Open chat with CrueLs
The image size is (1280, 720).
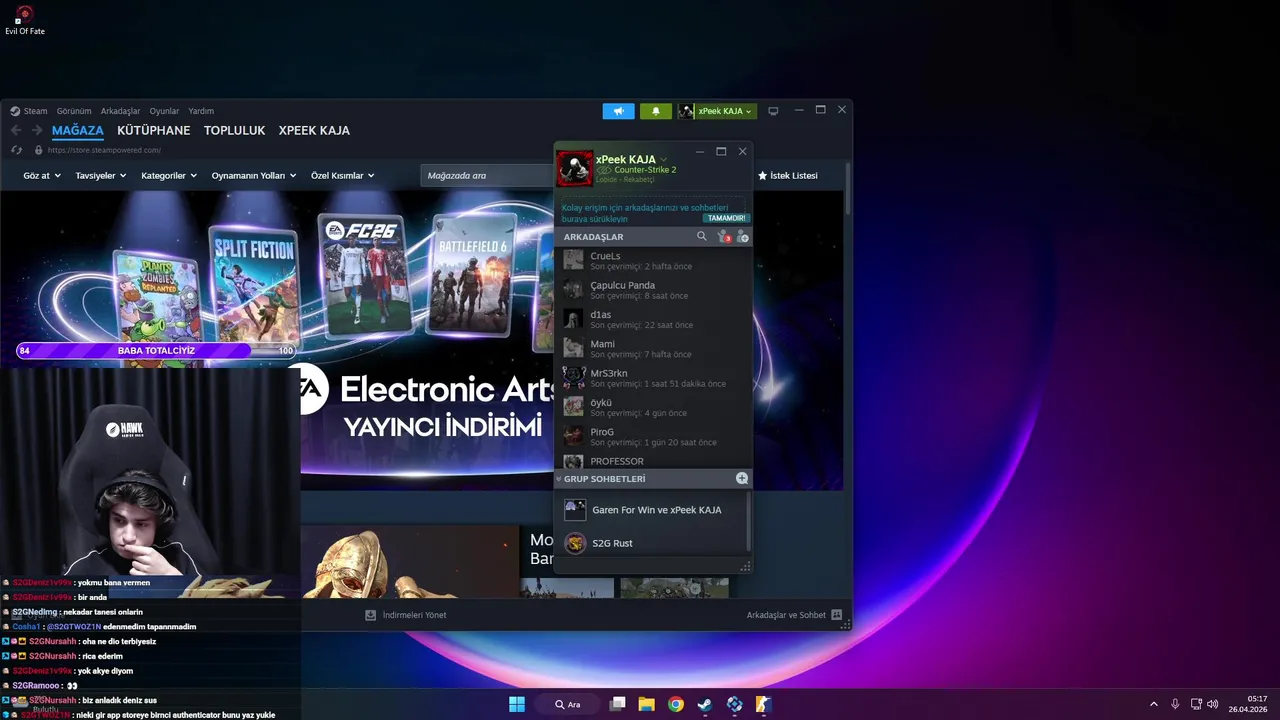(653, 260)
